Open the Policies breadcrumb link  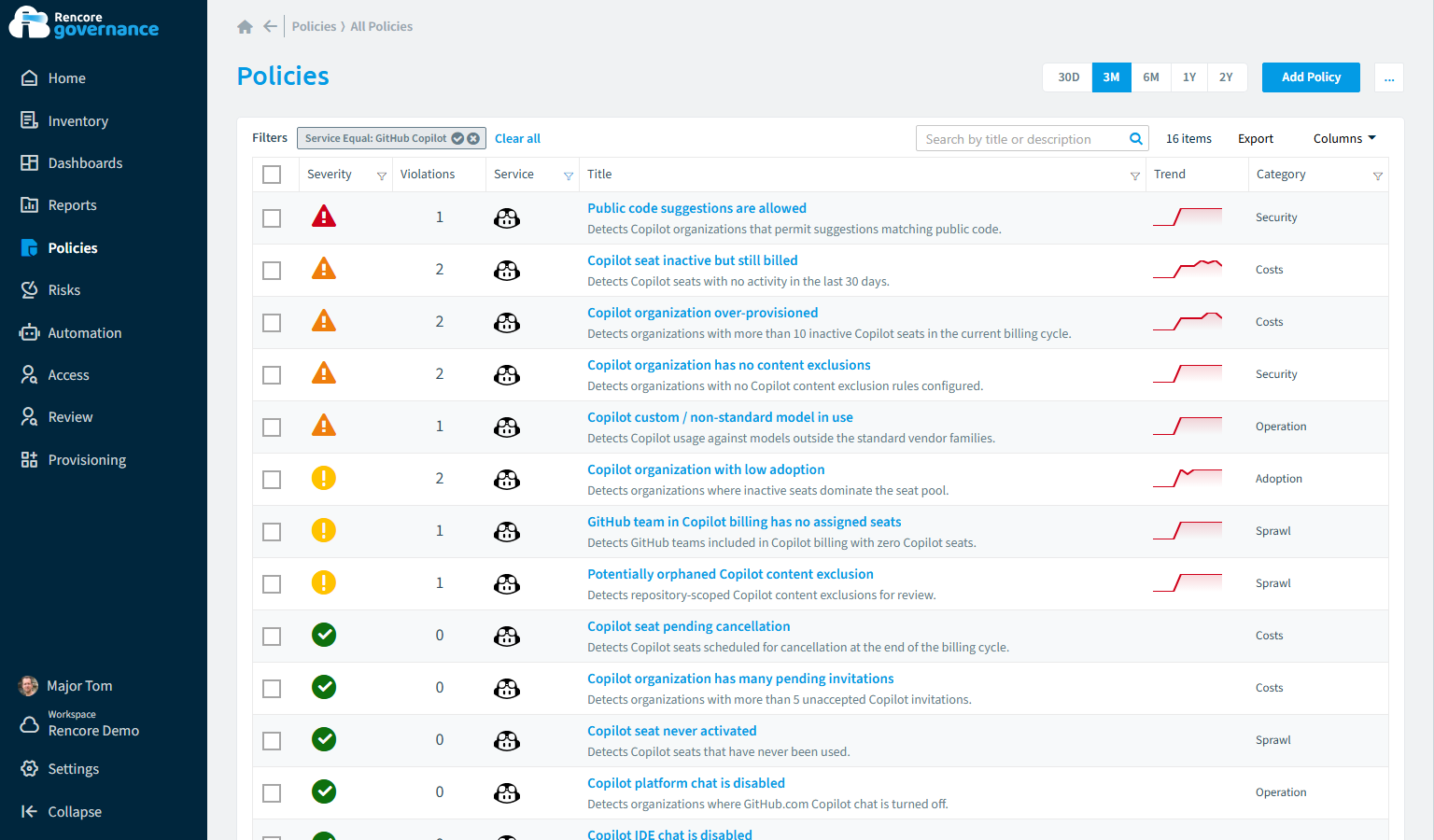314,27
